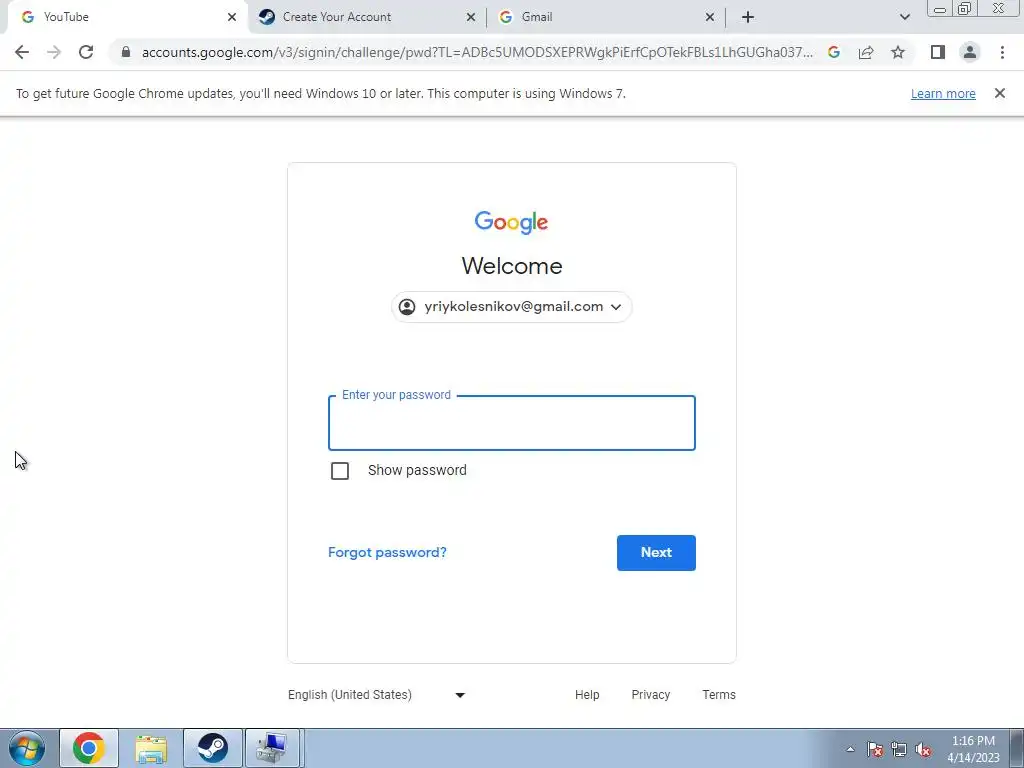Open the Terms link
Viewport: 1024px width, 768px height.
click(x=718, y=695)
